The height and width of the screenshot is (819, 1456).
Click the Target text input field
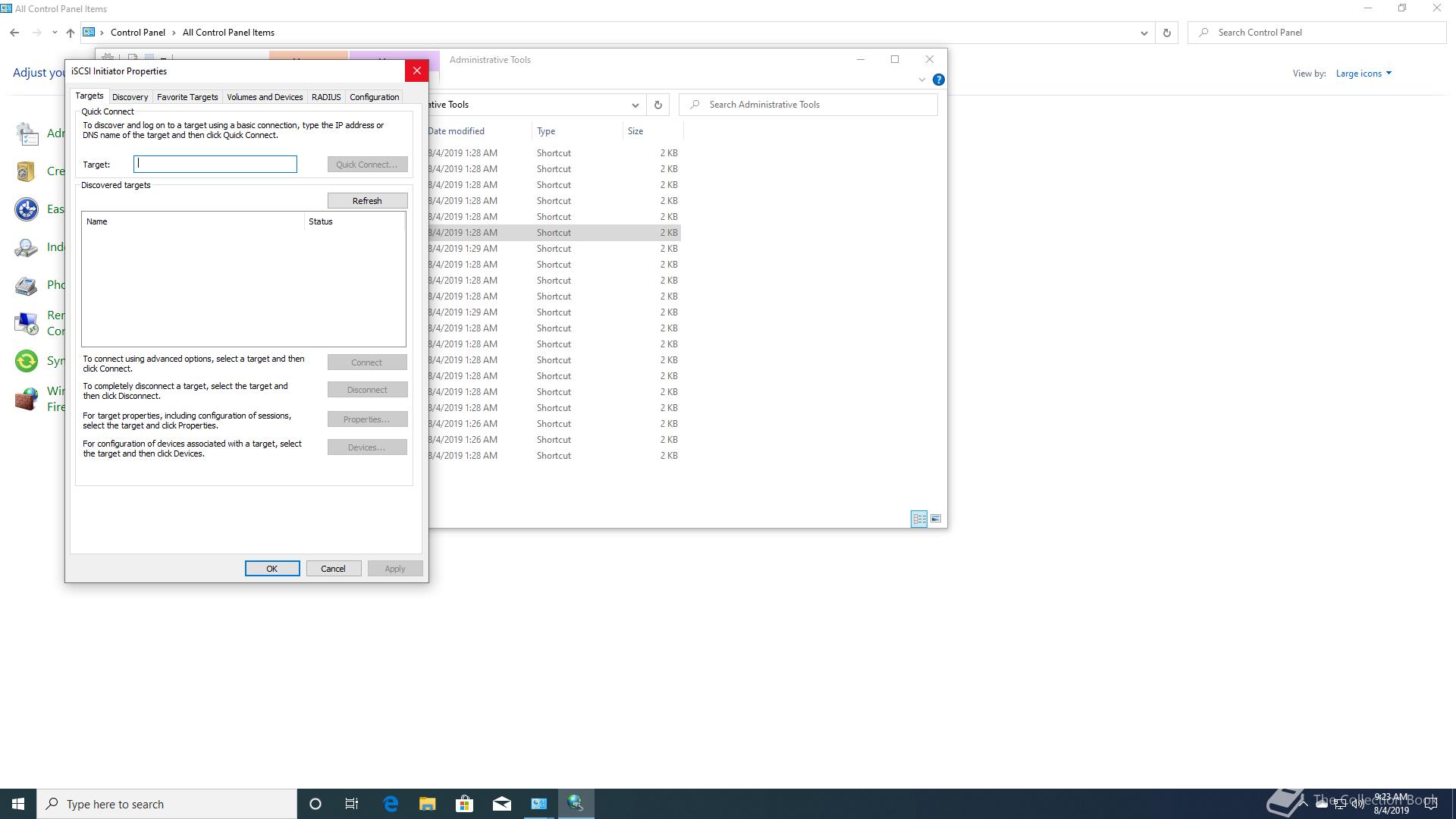tap(215, 165)
